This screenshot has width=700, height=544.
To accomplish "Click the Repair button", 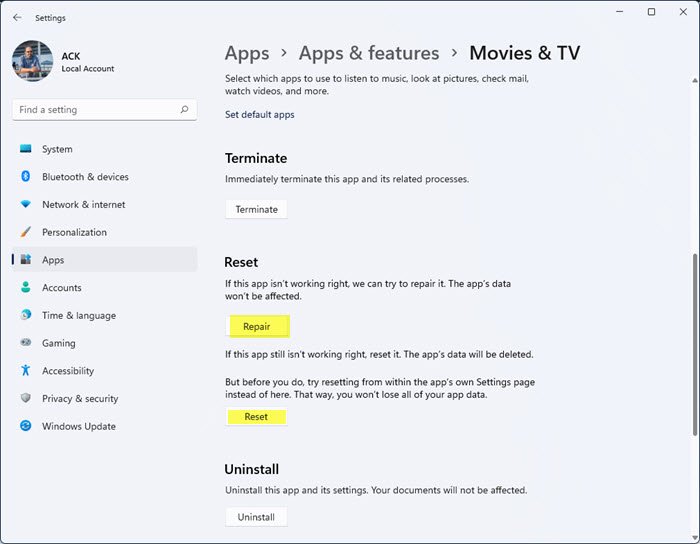I will (x=257, y=326).
